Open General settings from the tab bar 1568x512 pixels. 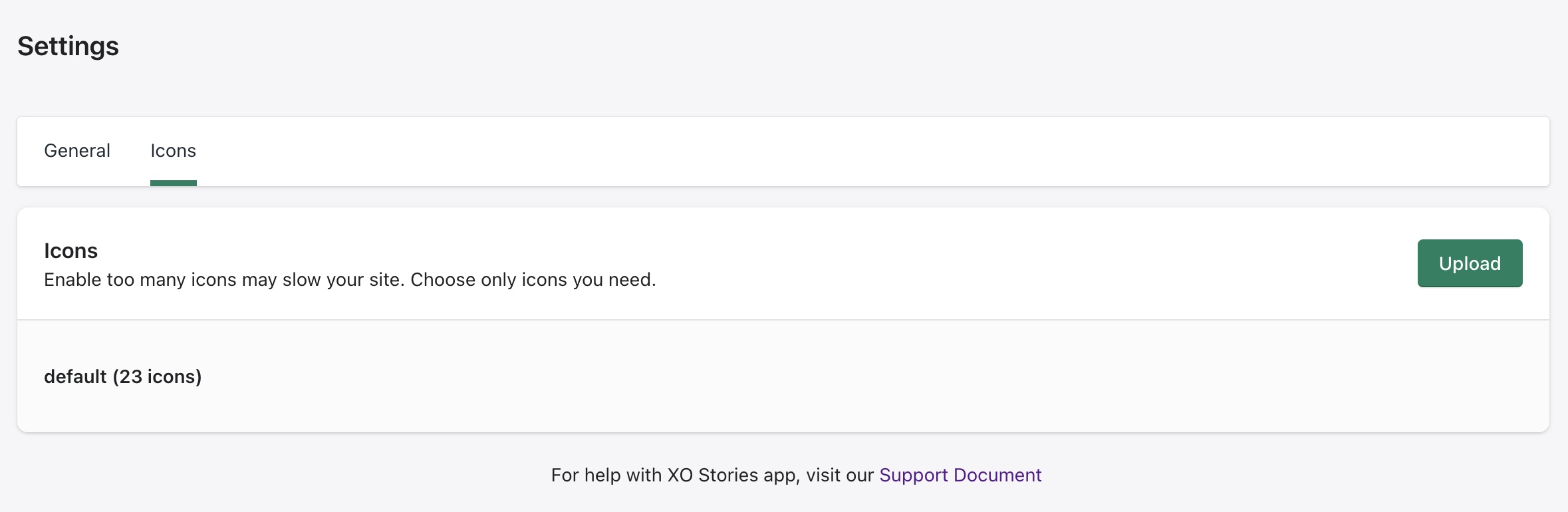tap(77, 151)
